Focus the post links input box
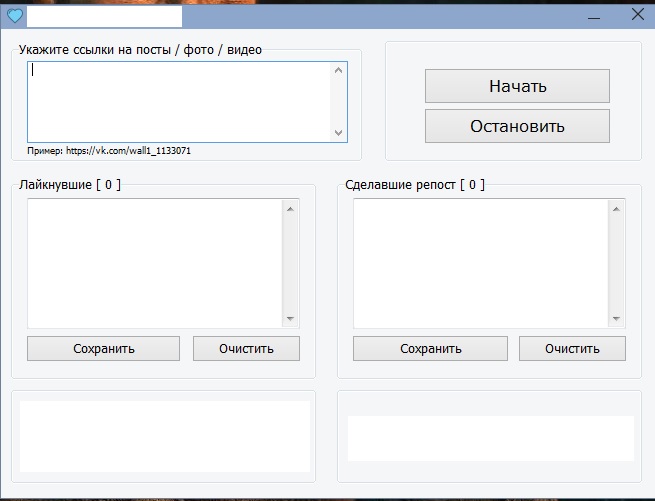This screenshot has height=501, width=655. (180, 101)
